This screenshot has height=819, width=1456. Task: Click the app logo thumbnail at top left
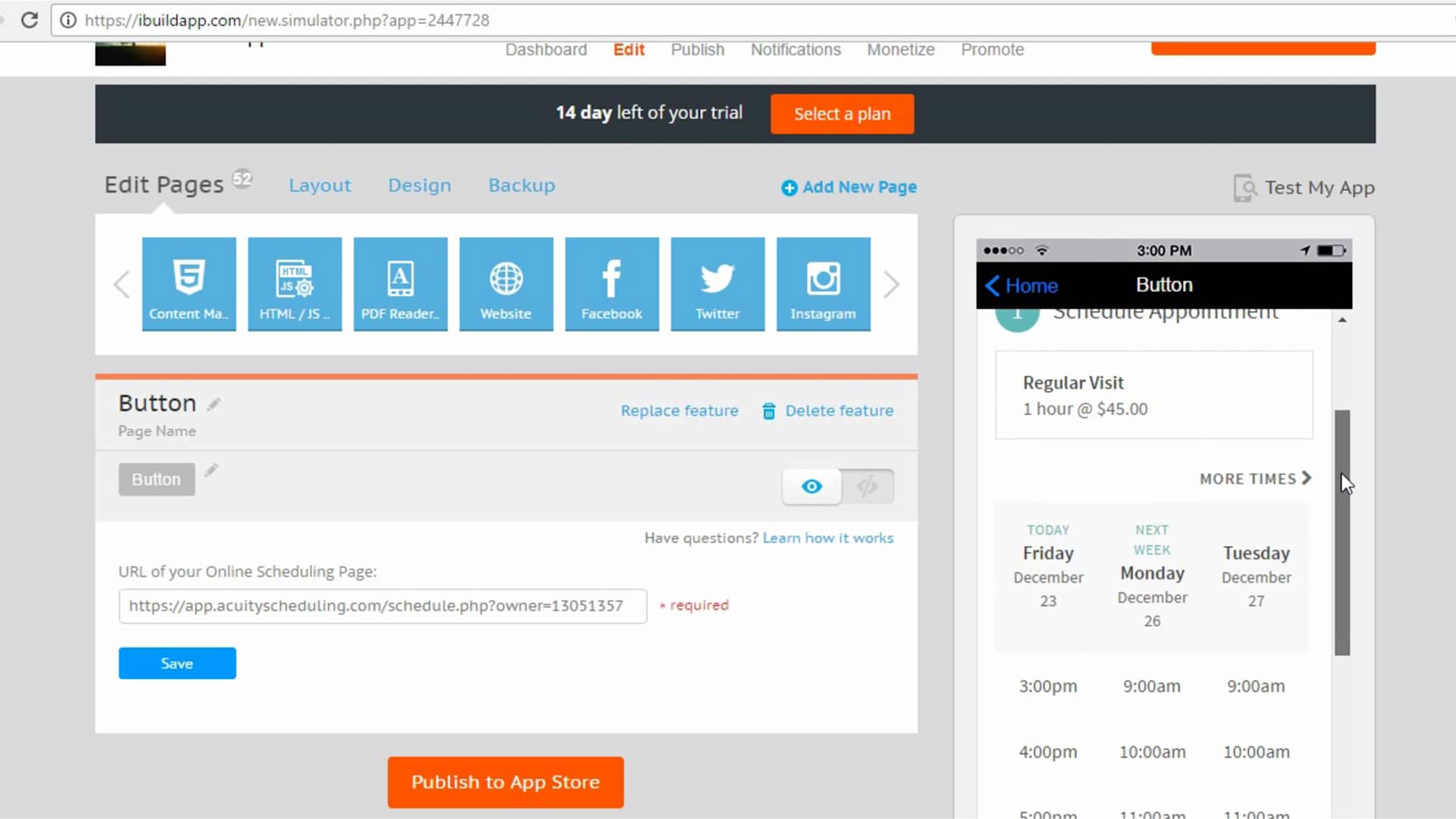[130, 53]
